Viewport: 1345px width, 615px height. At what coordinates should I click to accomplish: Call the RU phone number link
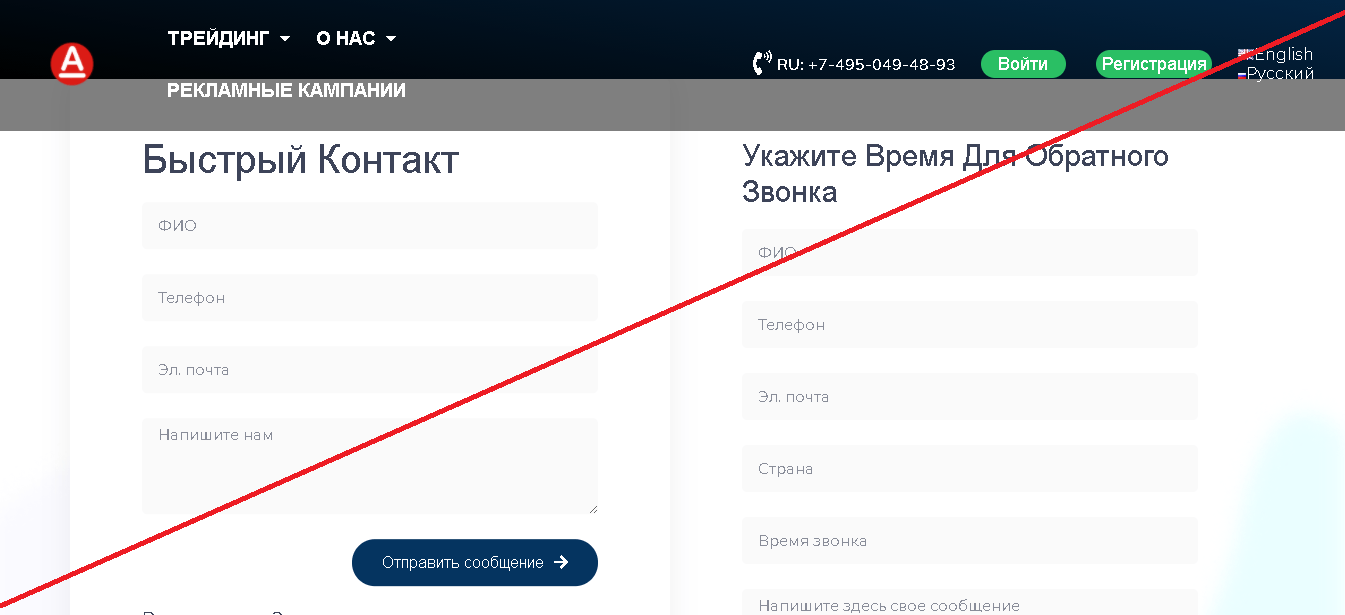click(866, 64)
